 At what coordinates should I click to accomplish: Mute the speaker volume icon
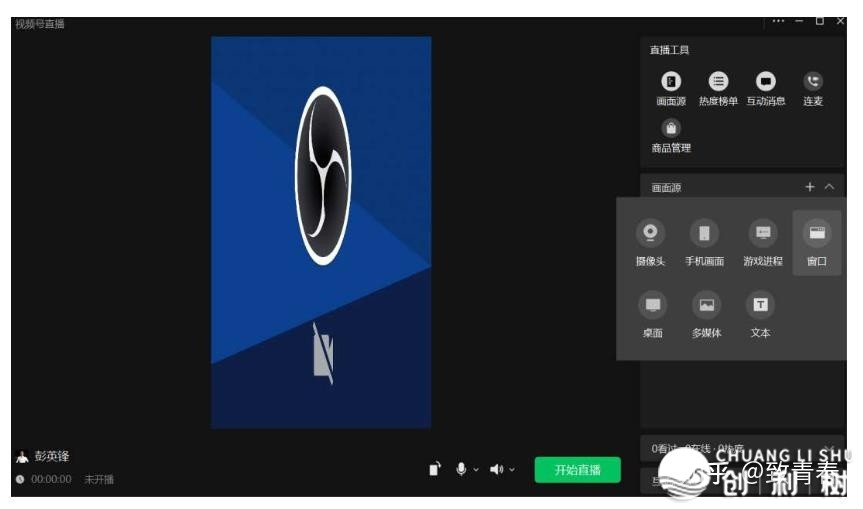496,469
